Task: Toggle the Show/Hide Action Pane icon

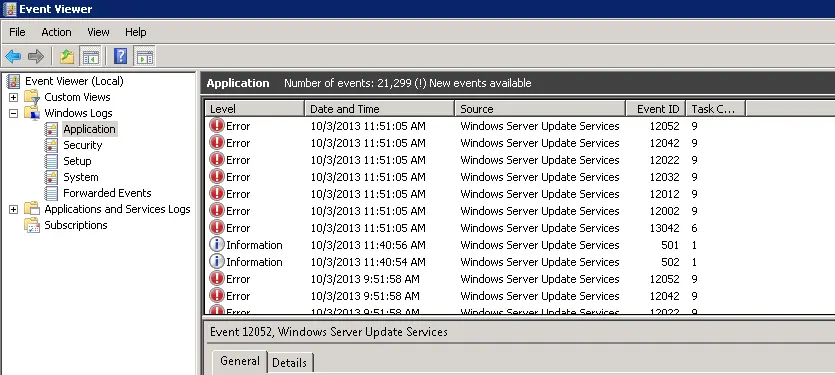Action: coord(144,56)
